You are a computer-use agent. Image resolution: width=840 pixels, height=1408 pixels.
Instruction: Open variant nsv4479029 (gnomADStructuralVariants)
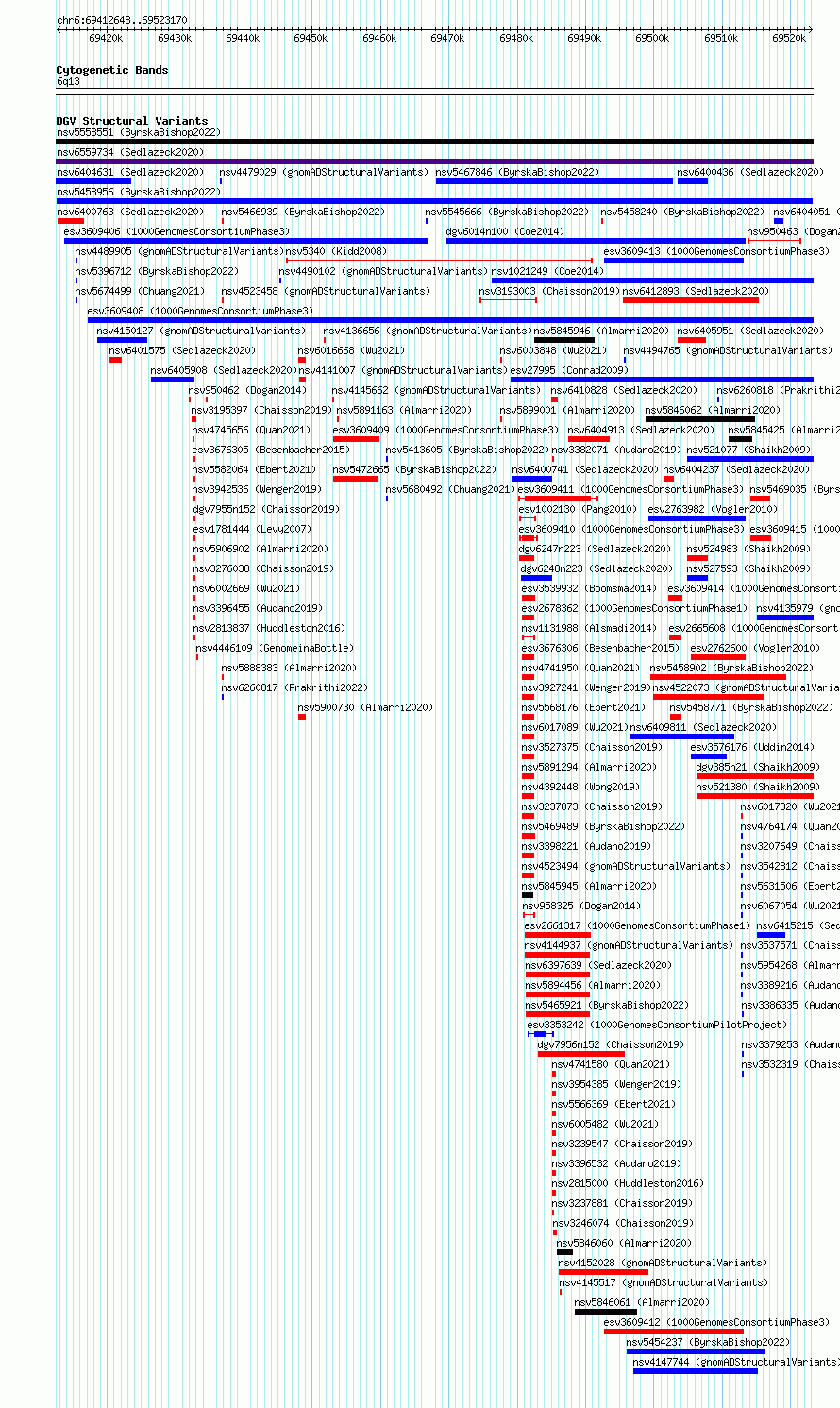324,173
